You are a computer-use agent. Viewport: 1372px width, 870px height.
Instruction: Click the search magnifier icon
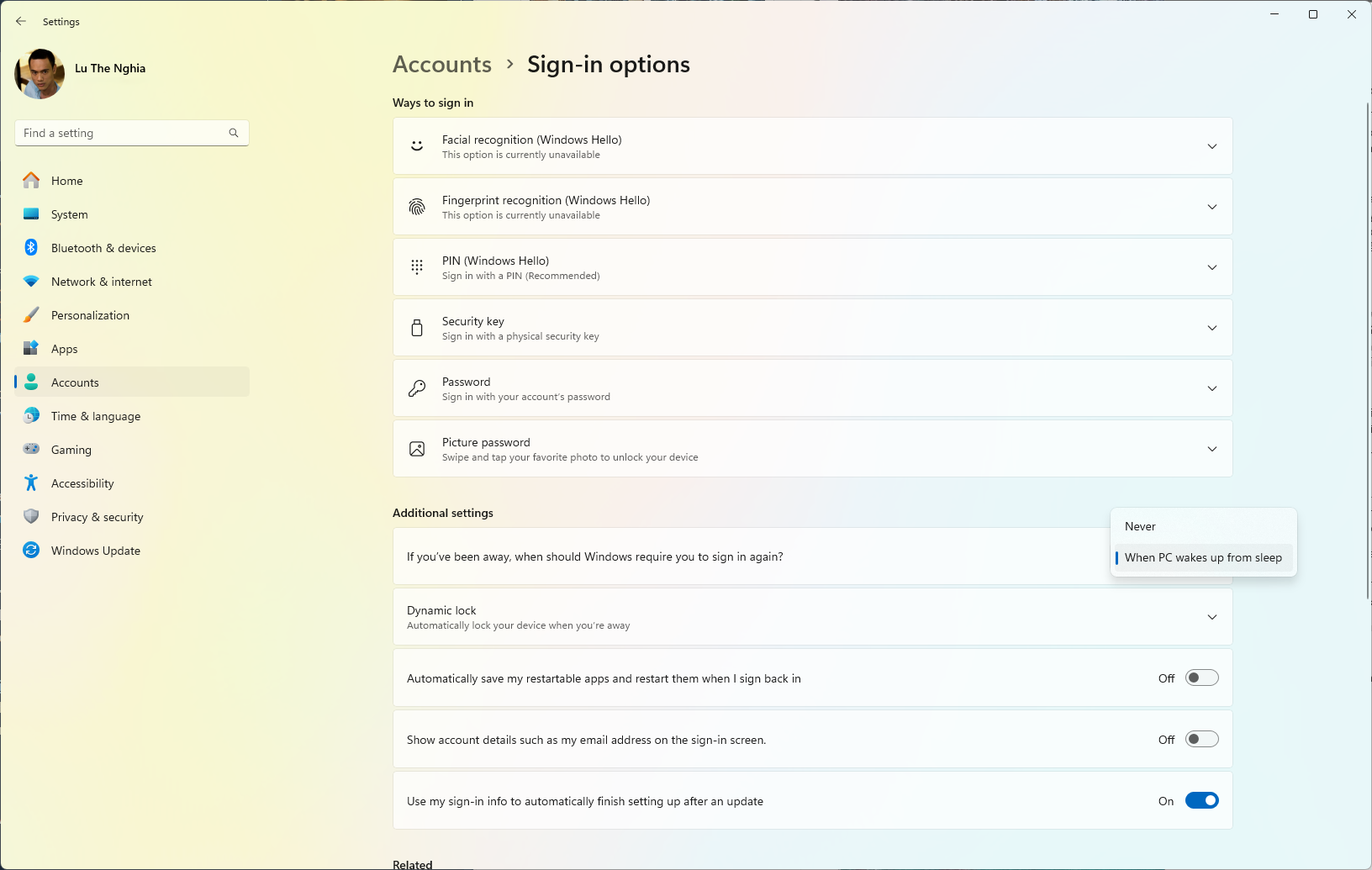click(x=234, y=133)
